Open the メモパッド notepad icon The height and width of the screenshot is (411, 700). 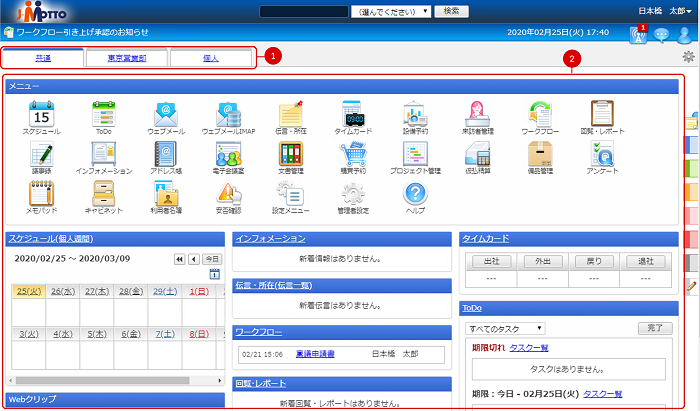(x=42, y=193)
